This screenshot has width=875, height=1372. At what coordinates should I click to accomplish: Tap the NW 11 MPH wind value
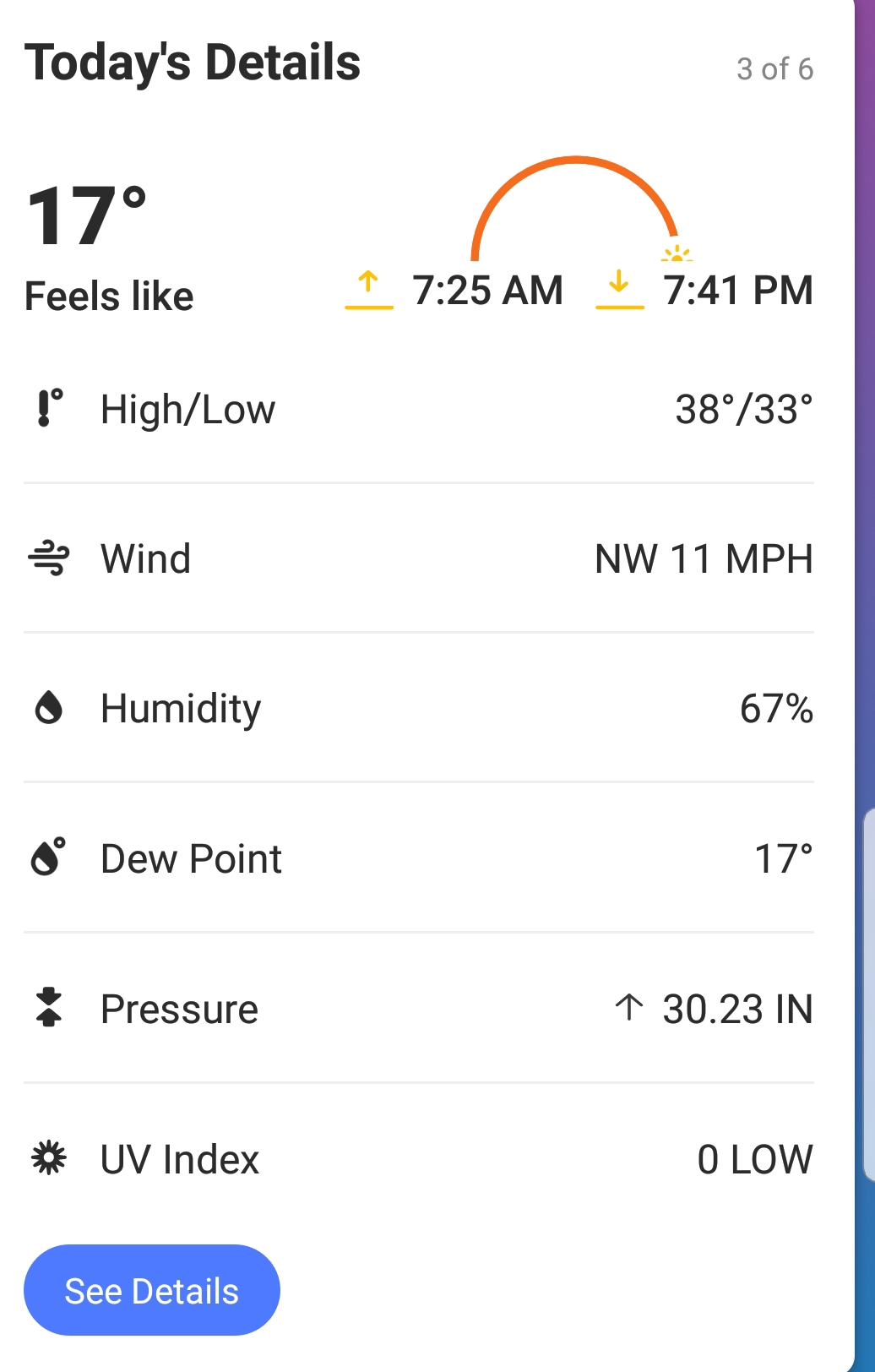[704, 559]
